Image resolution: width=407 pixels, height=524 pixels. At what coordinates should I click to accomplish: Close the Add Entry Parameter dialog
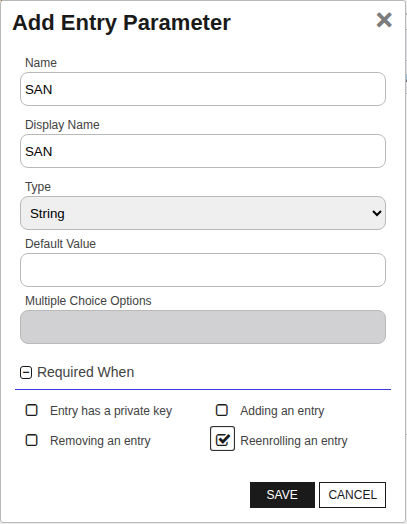click(x=384, y=20)
